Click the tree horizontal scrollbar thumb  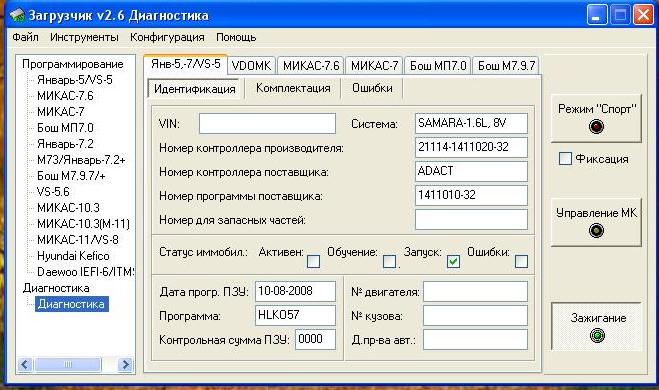68,364
